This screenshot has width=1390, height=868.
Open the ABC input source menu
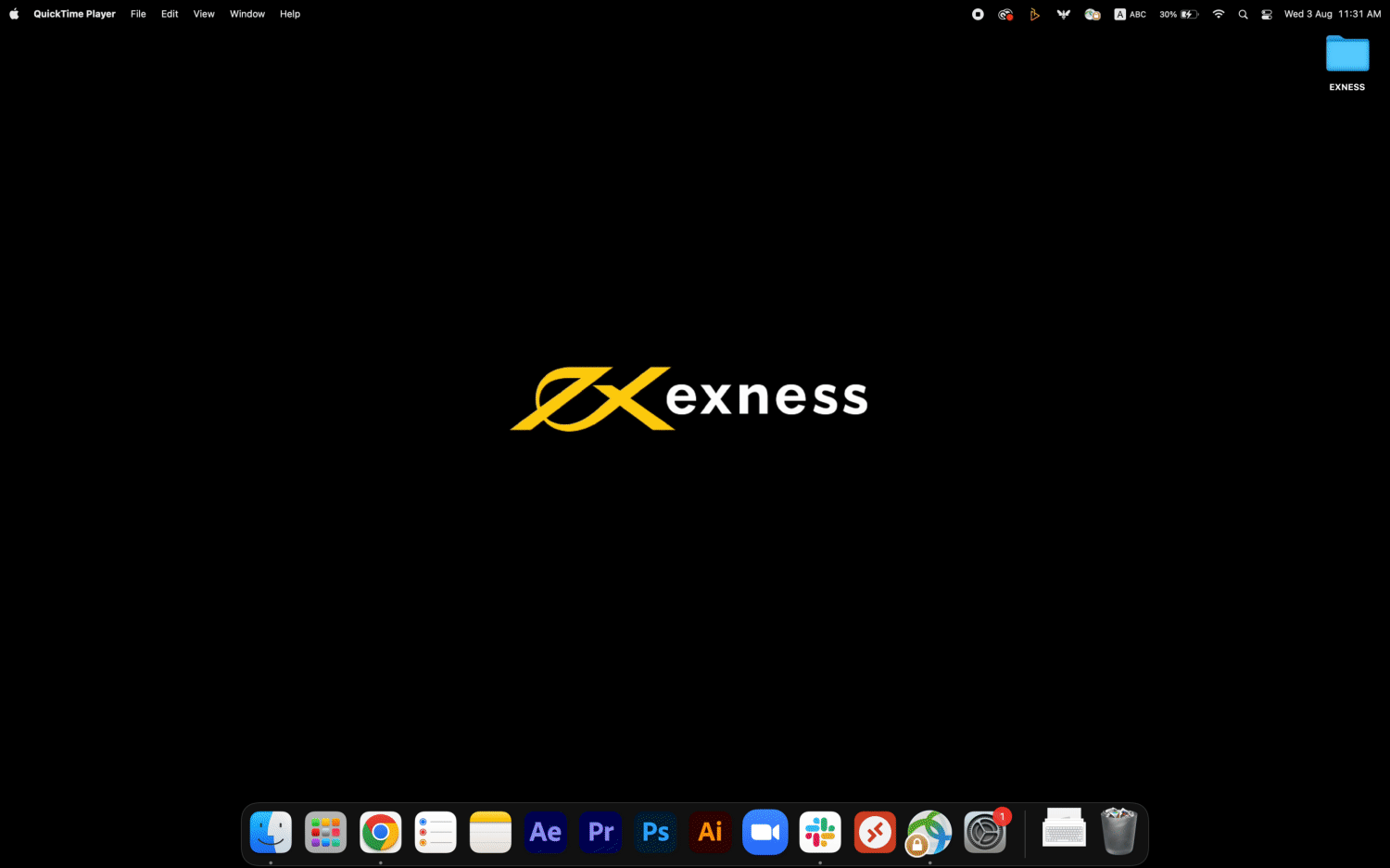[1130, 14]
